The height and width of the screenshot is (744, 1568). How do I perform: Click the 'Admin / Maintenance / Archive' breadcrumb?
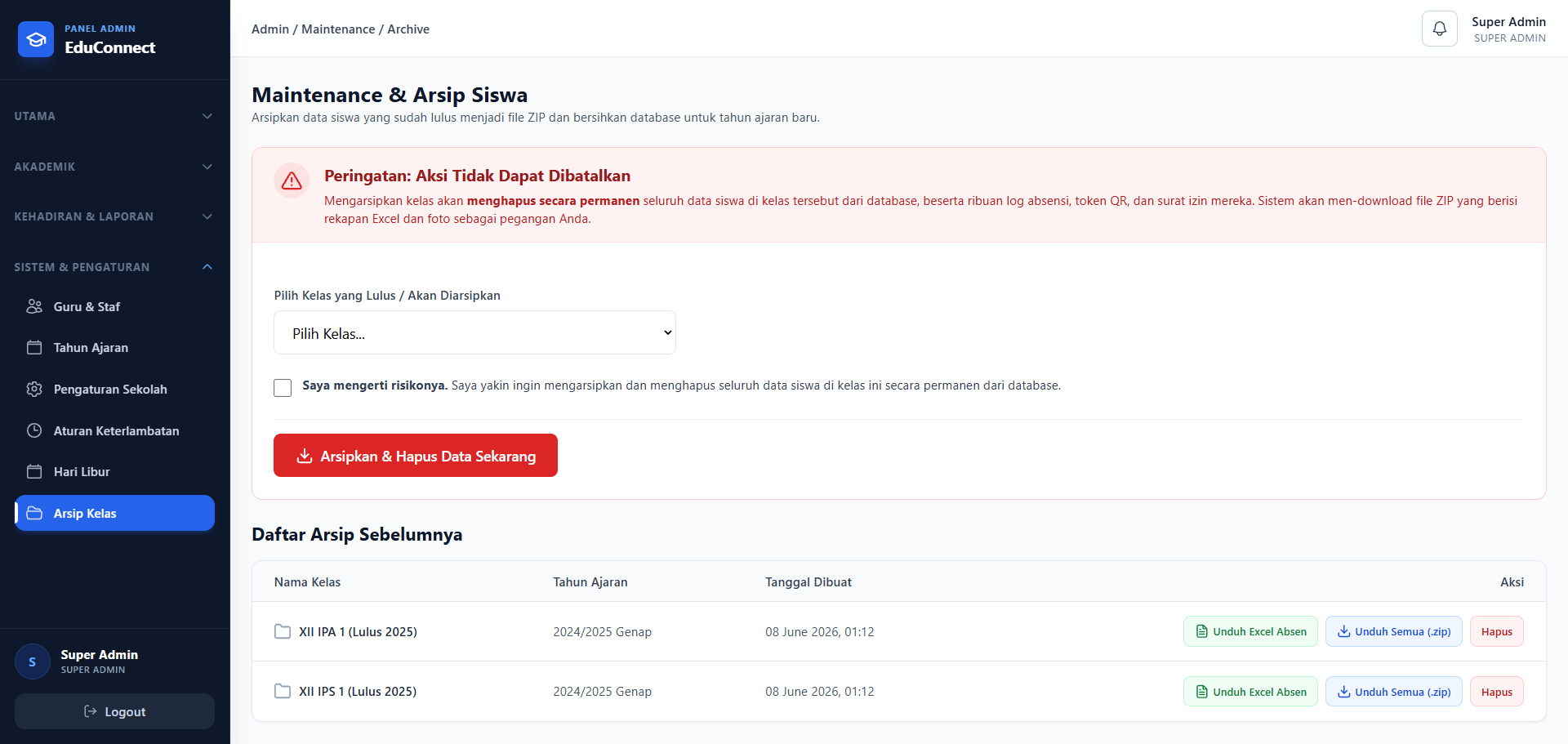tap(341, 29)
